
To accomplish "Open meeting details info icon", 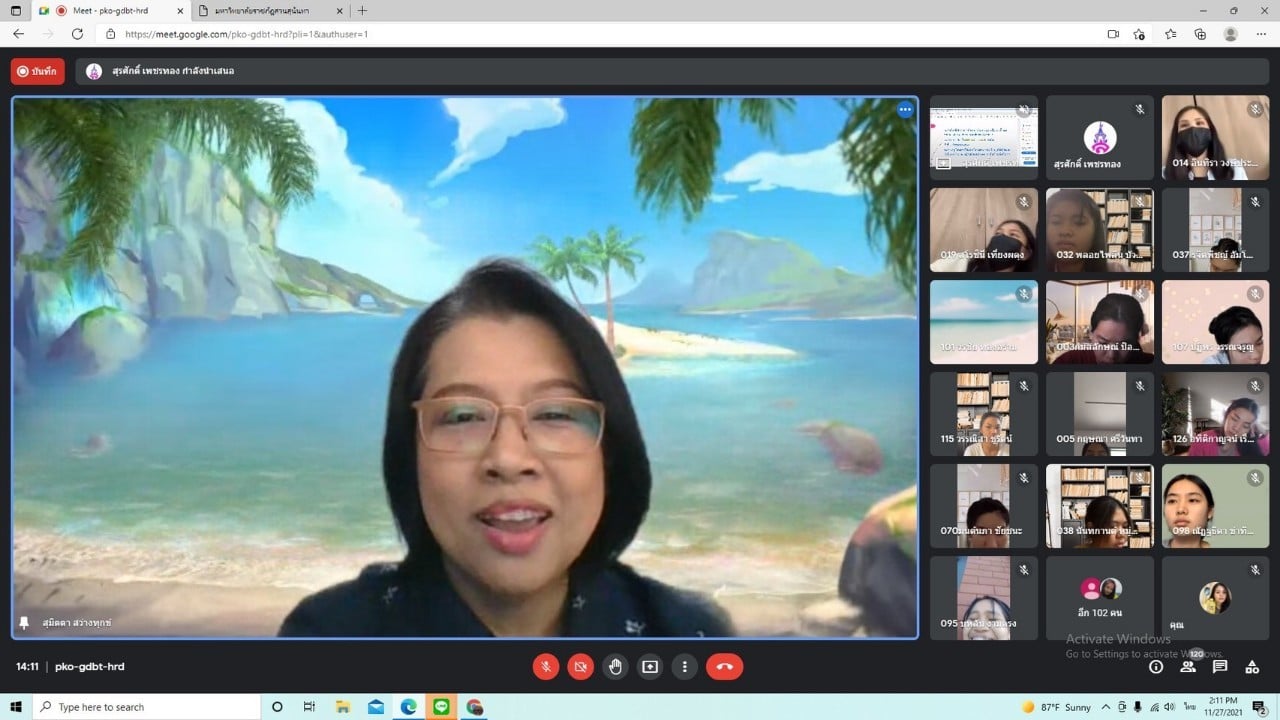I will (1156, 667).
